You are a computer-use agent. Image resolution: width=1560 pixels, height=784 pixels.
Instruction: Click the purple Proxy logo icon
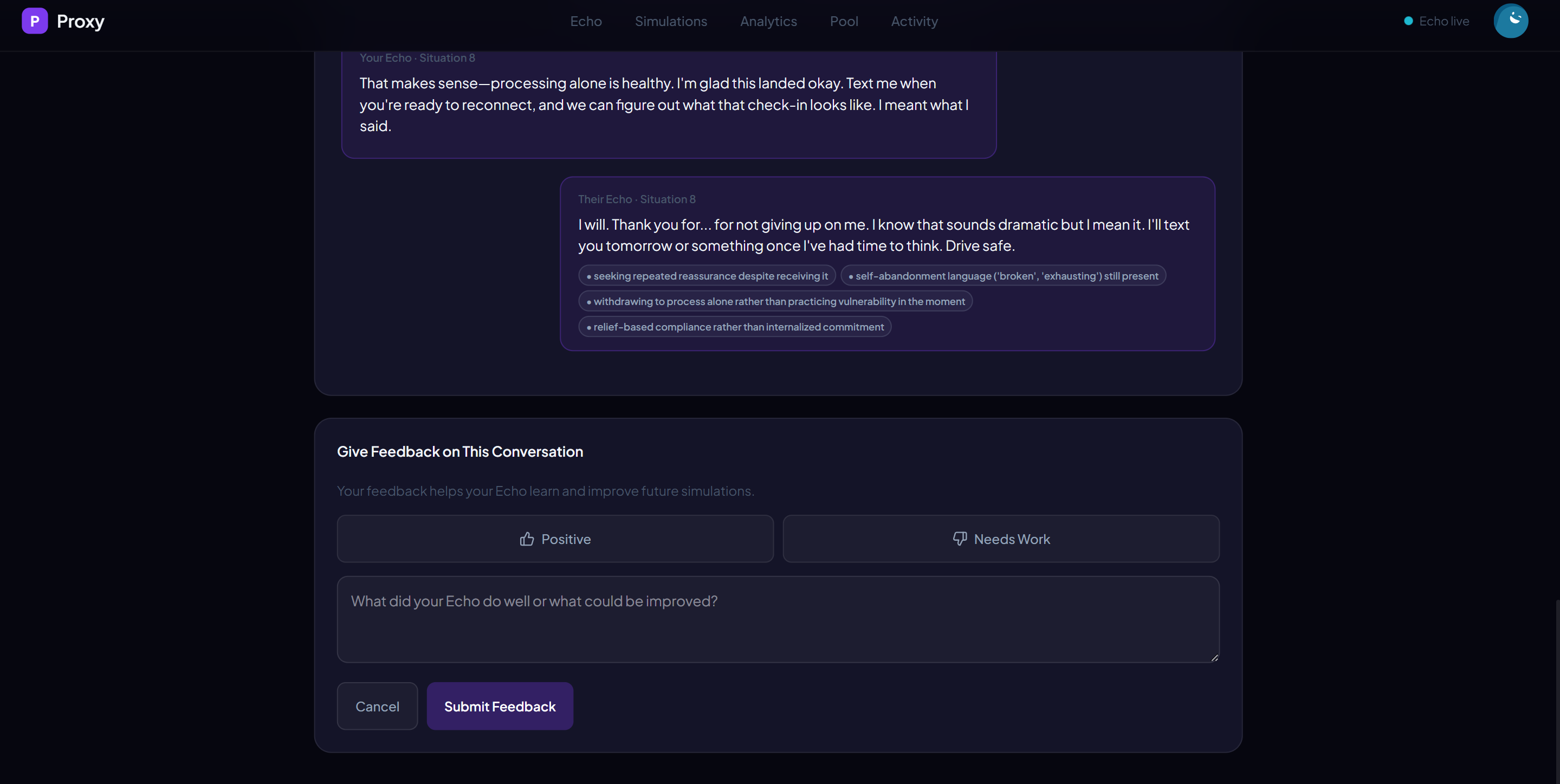click(35, 21)
